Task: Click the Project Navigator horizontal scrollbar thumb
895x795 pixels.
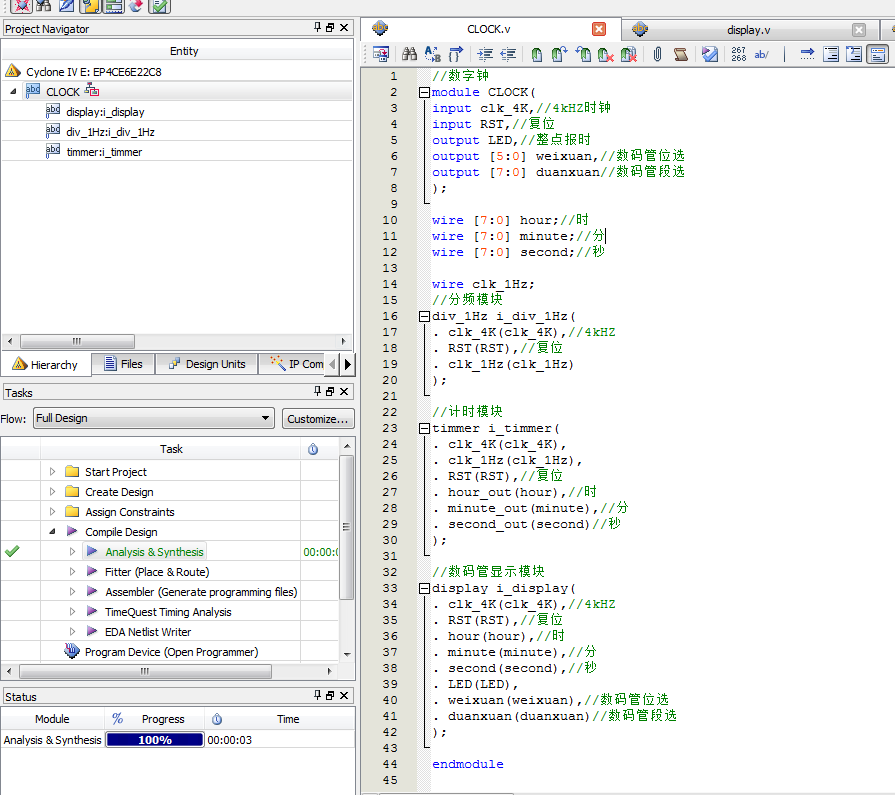Action: 77,341
